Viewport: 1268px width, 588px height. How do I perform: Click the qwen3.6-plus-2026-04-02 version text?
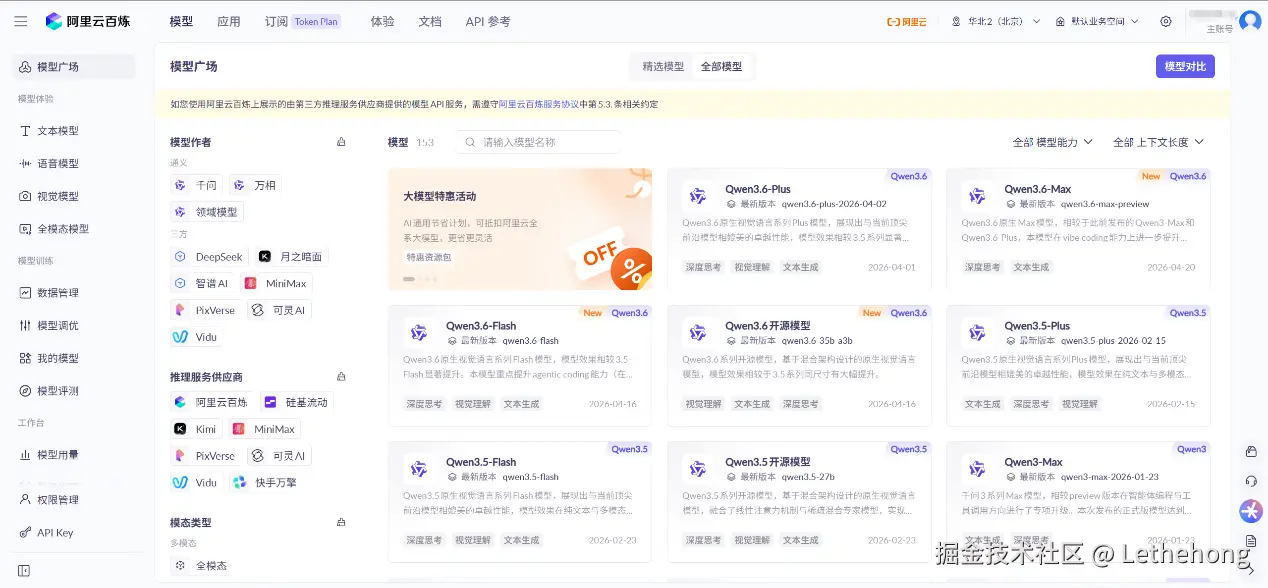click(x=834, y=204)
